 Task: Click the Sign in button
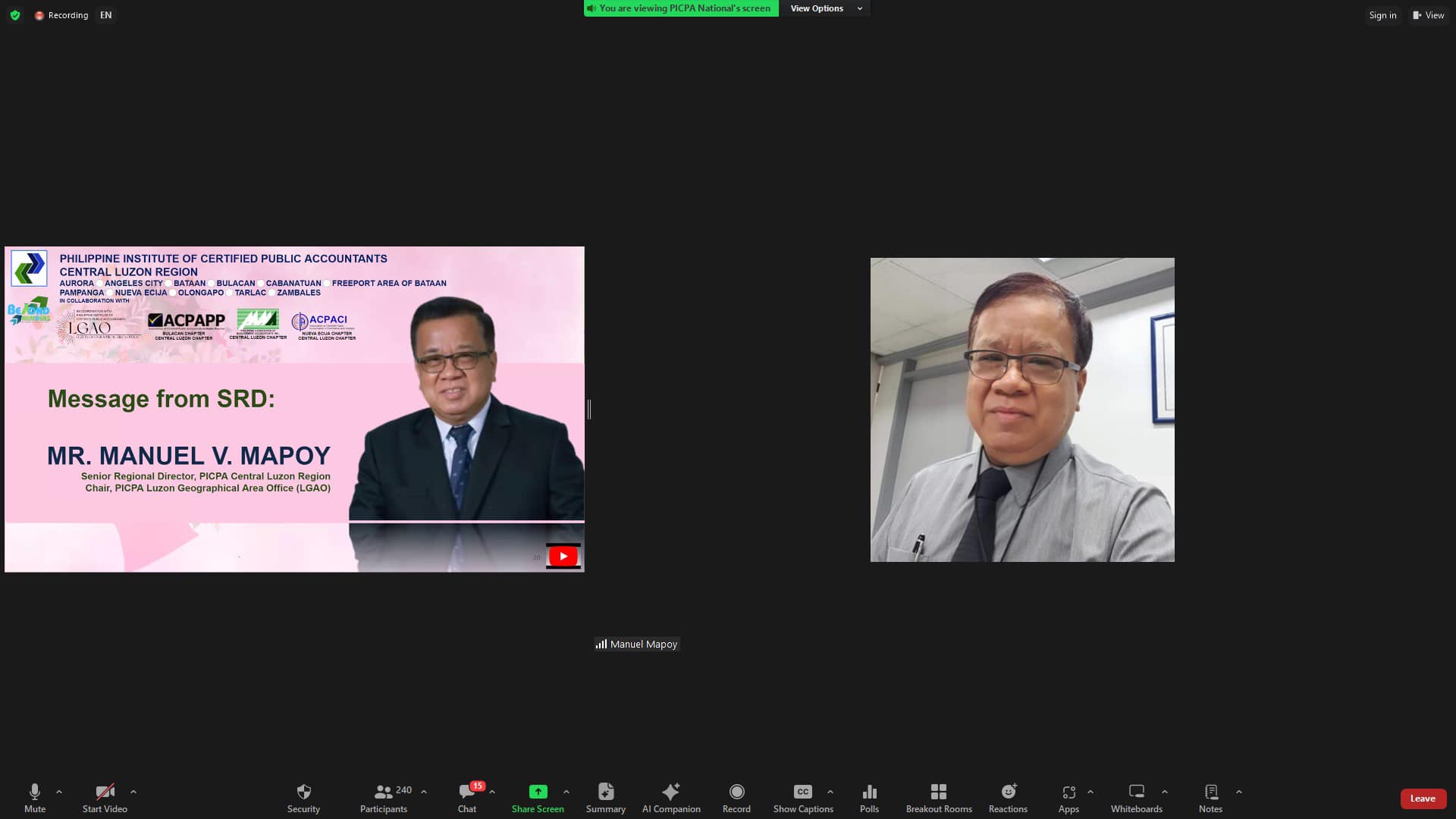[1382, 15]
